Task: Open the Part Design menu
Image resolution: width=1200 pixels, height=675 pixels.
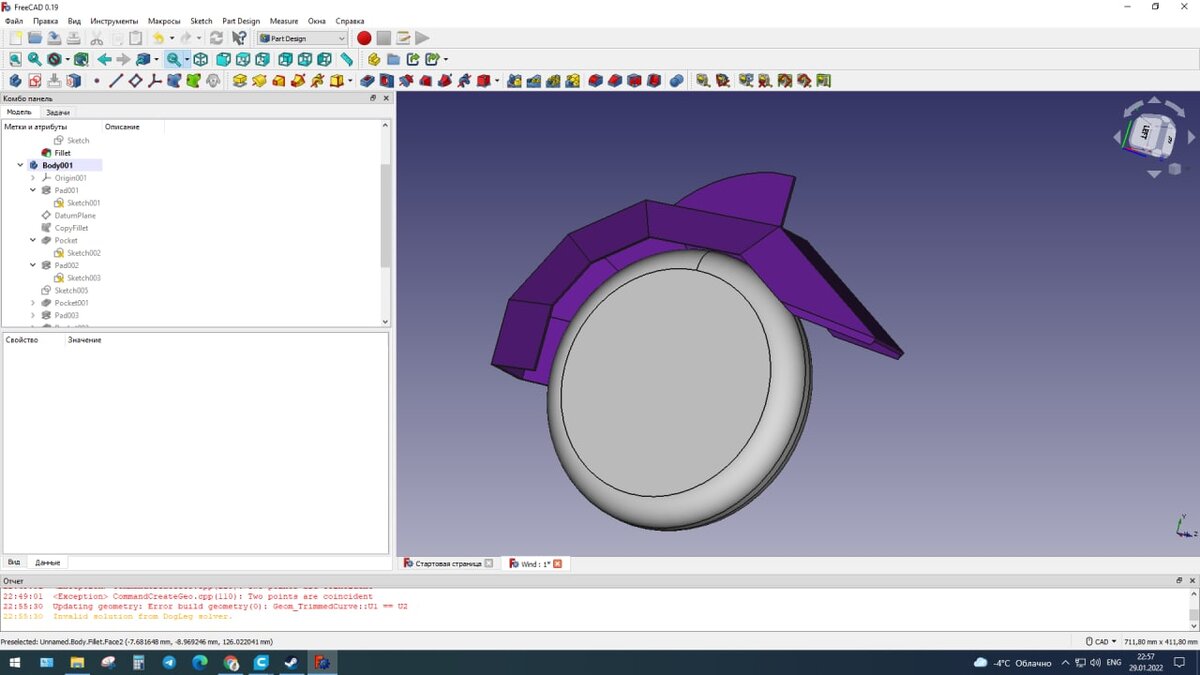Action: [241, 21]
